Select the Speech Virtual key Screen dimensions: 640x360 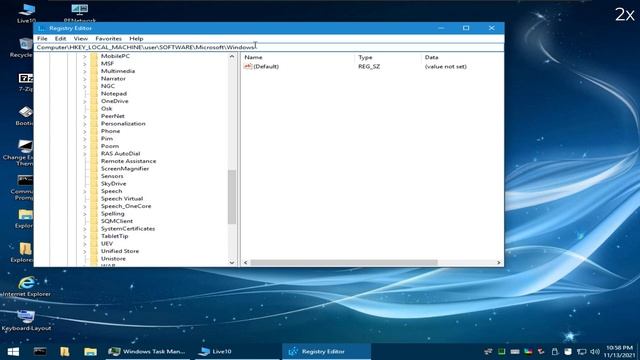[x=122, y=199]
